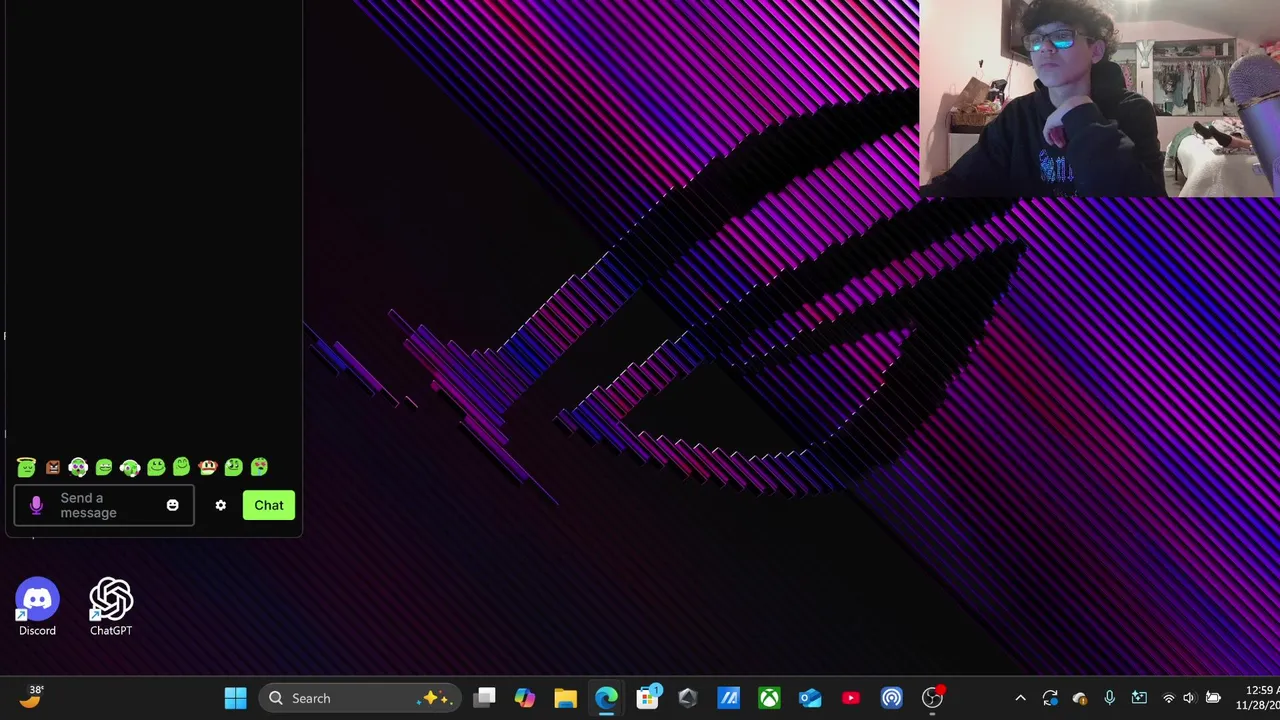Click the purple microphone in chat box
Viewport: 1280px width, 720px height.
(x=36, y=505)
